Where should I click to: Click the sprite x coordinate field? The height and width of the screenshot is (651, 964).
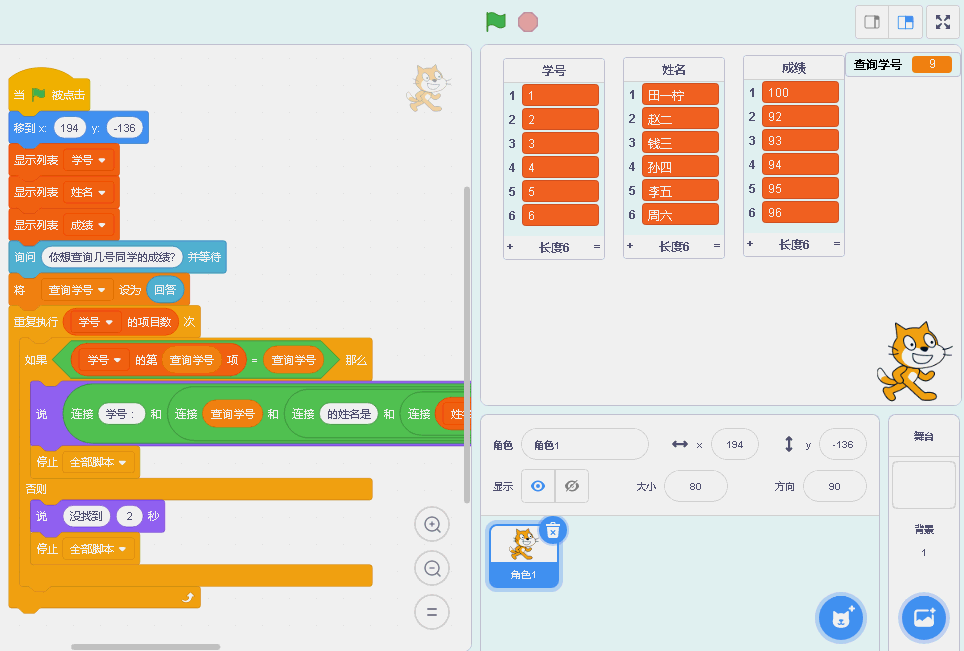[735, 444]
